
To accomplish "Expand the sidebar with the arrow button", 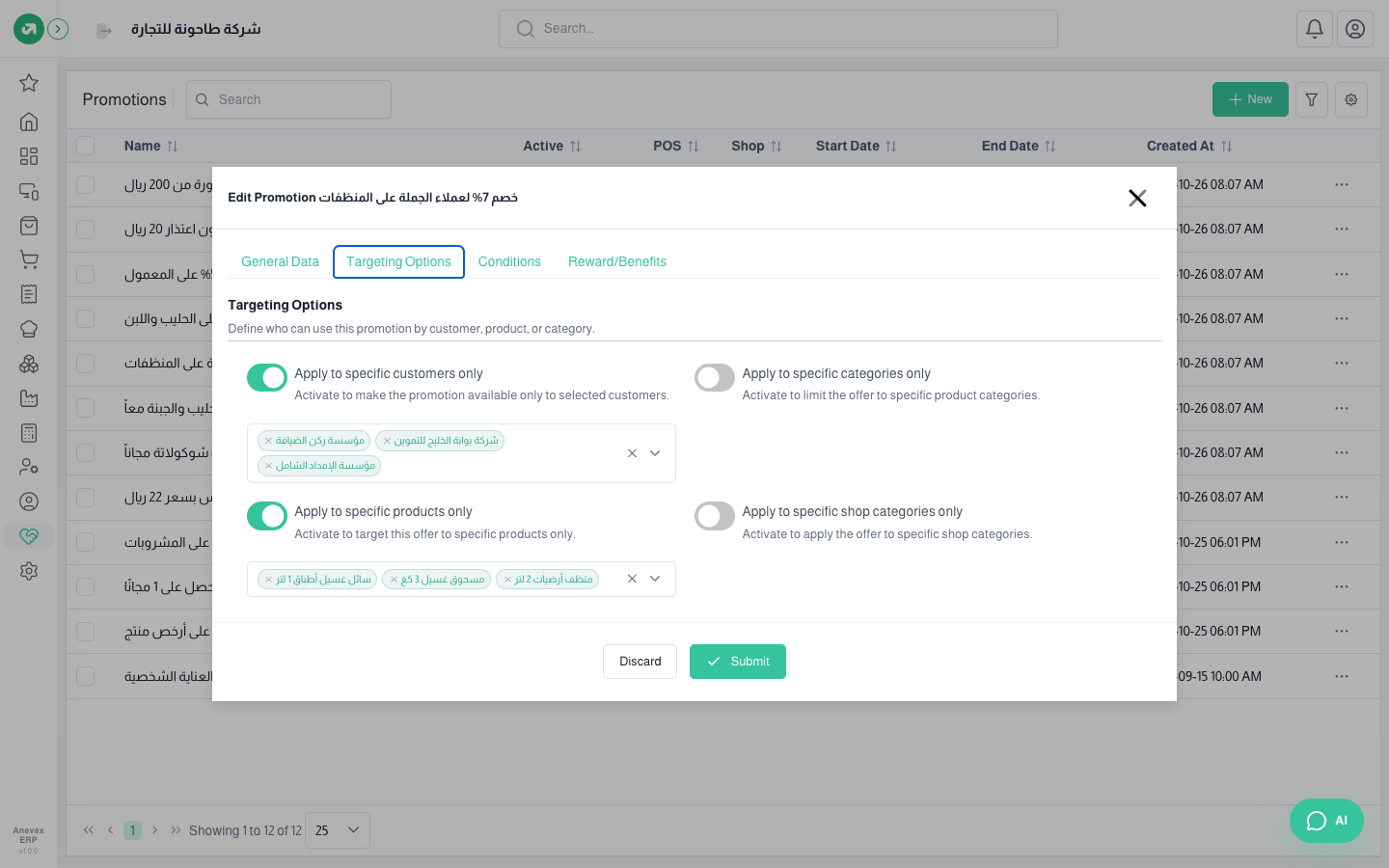I will (58, 29).
